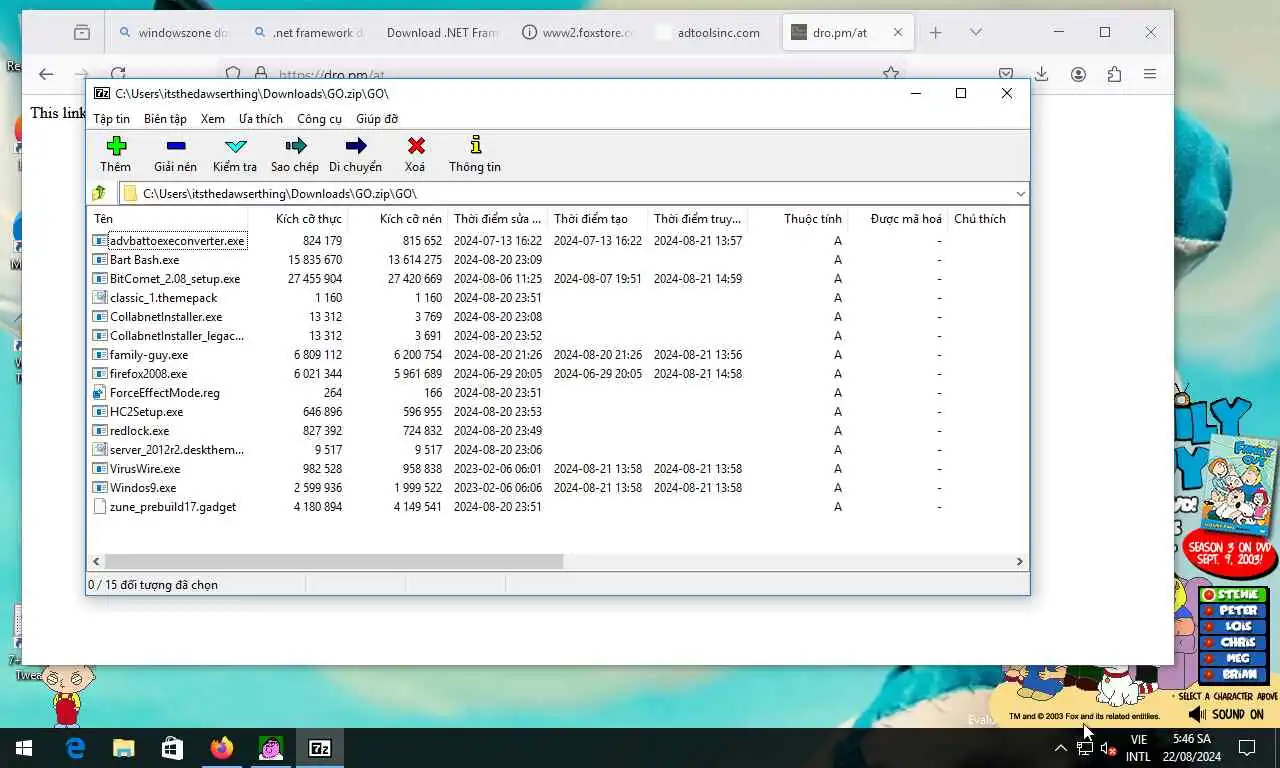The image size is (1280, 768).
Task: Click the Được mã hoá column header
Action: pyautogui.click(x=897, y=218)
